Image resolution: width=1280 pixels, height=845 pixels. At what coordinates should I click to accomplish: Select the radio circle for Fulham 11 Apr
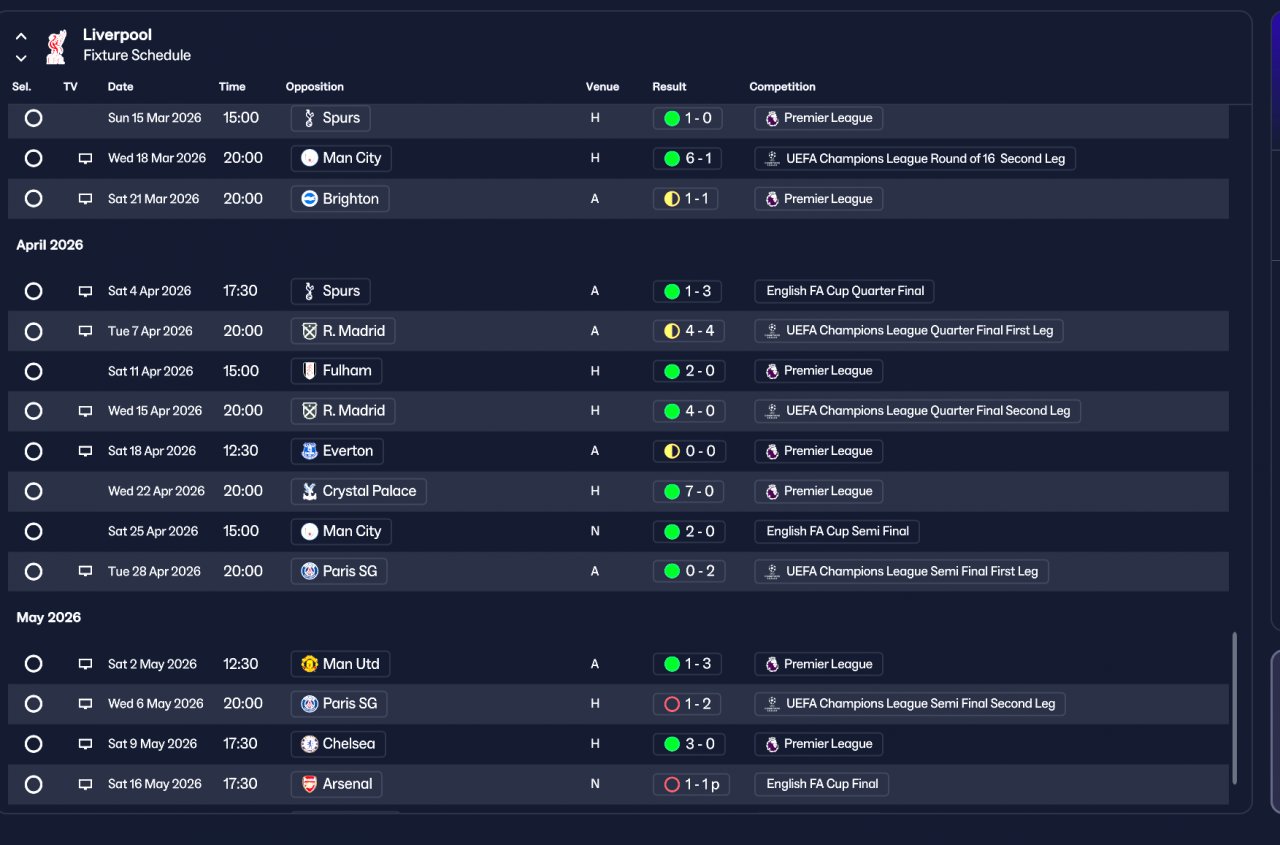pyautogui.click(x=33, y=371)
